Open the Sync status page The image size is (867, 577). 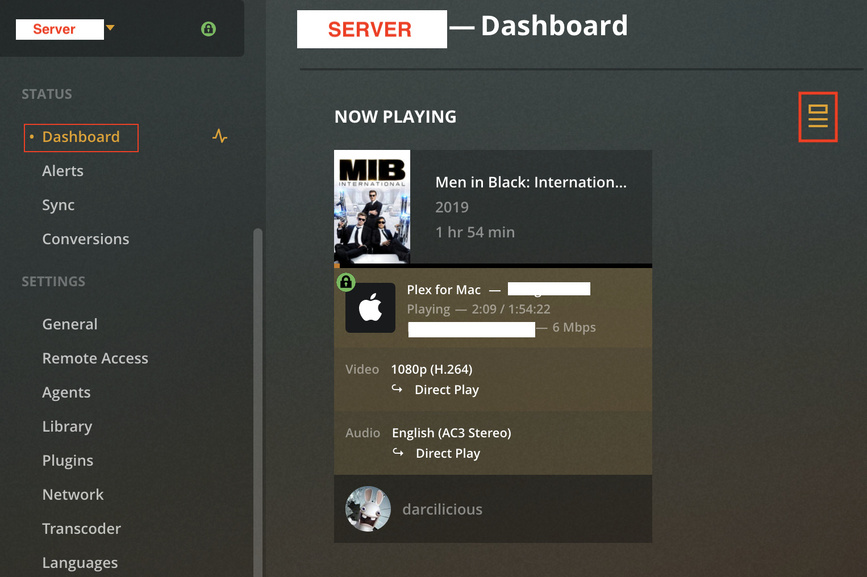[x=58, y=205]
